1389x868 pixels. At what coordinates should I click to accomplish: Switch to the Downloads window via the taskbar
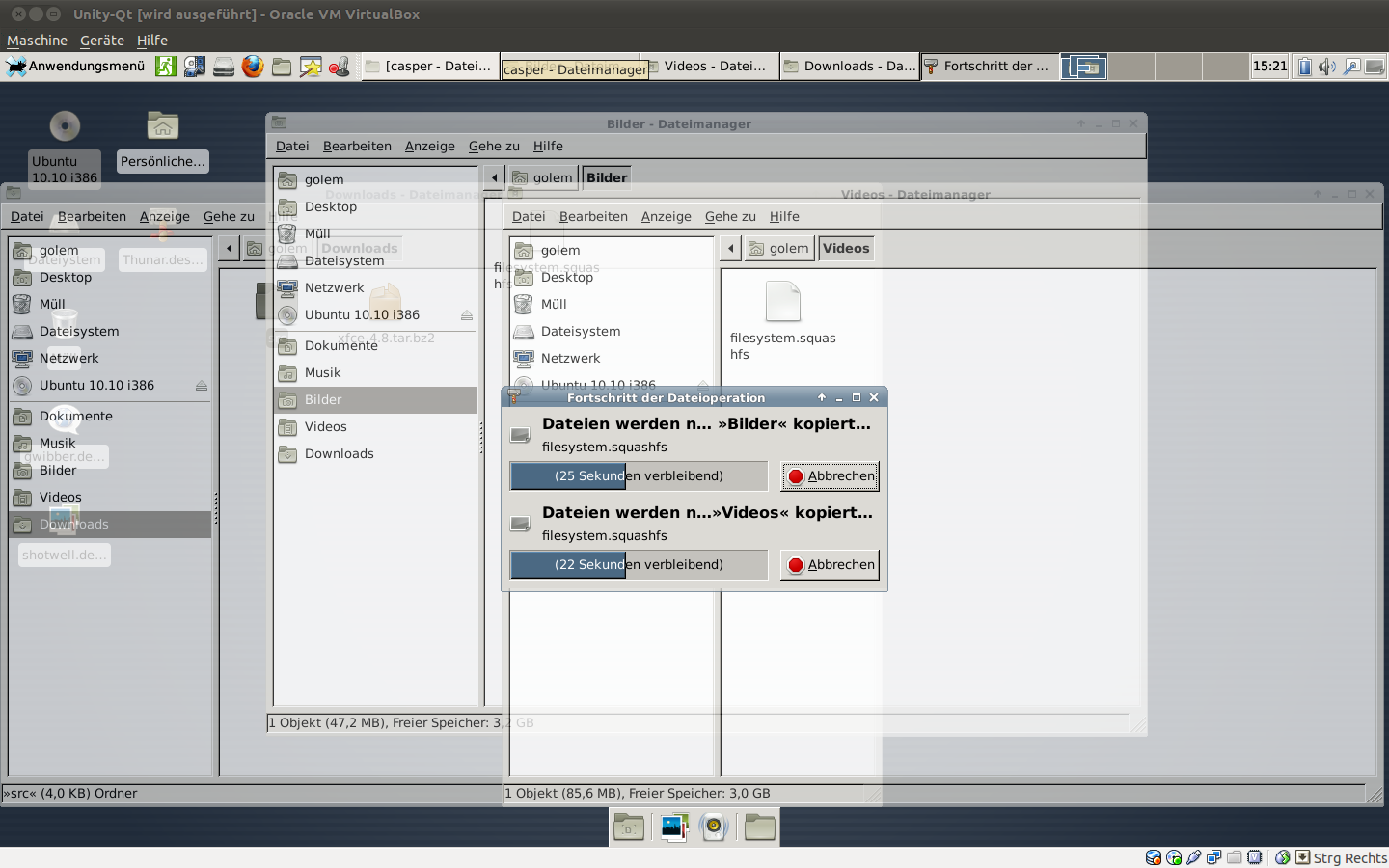pos(849,66)
